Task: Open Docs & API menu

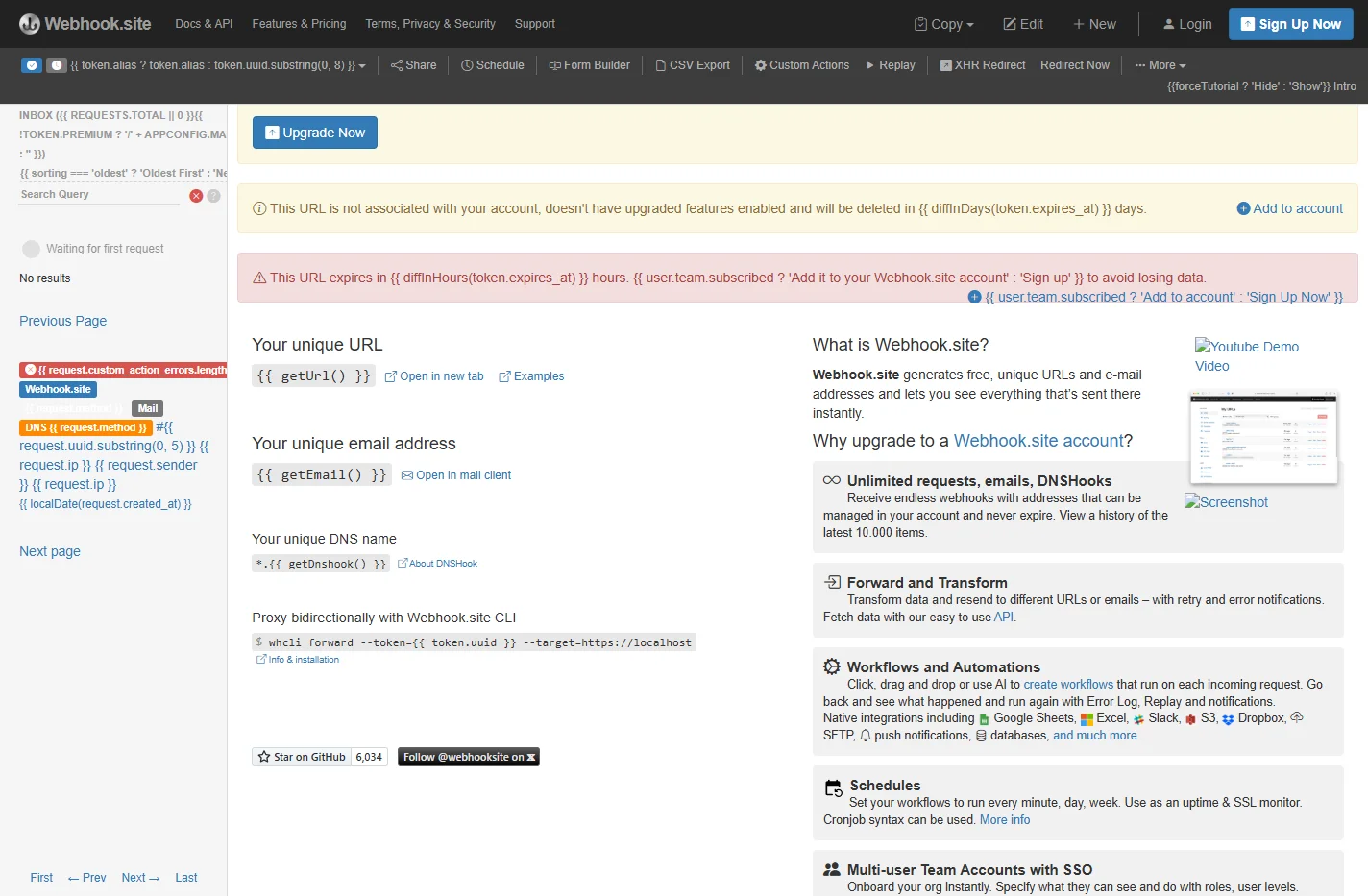Action: tap(204, 24)
